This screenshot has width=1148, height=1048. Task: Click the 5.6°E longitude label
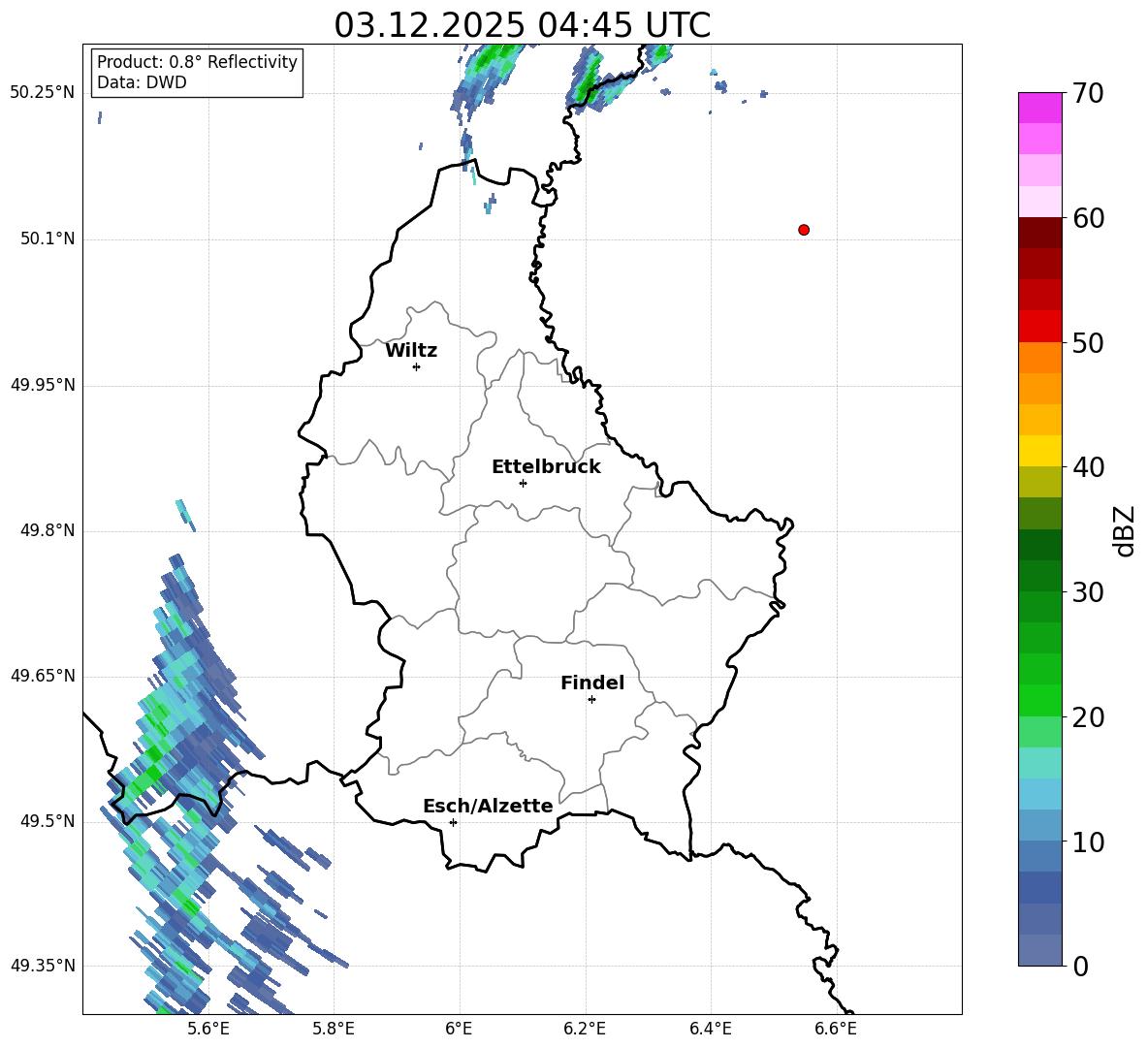208,1030
